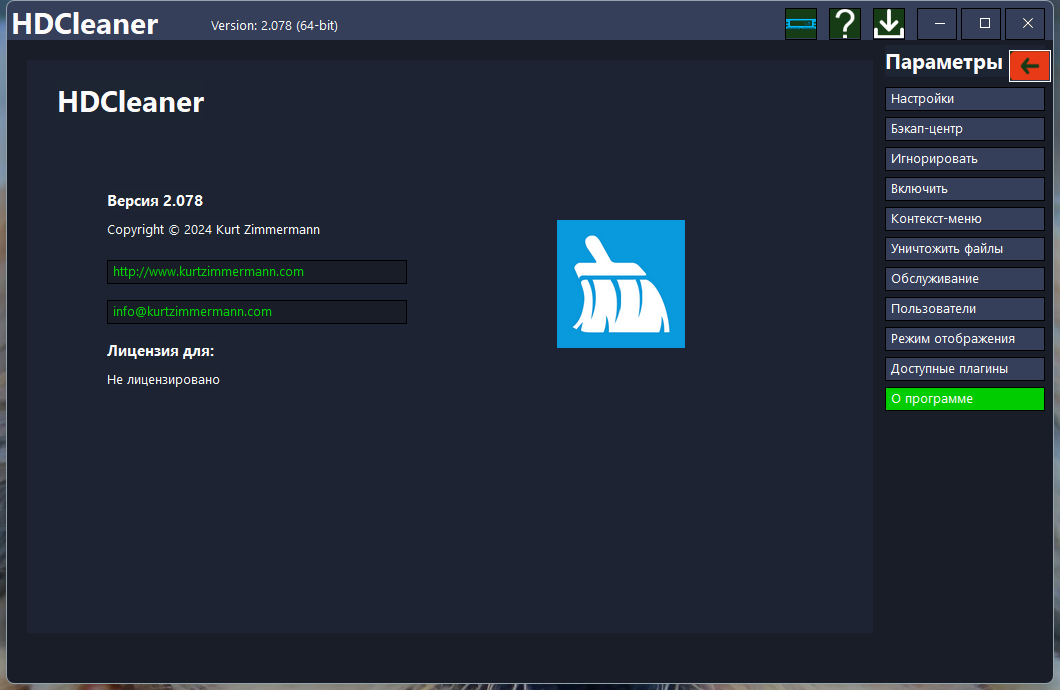Open the Пользователи section
This screenshot has width=1060, height=690.
[964, 309]
